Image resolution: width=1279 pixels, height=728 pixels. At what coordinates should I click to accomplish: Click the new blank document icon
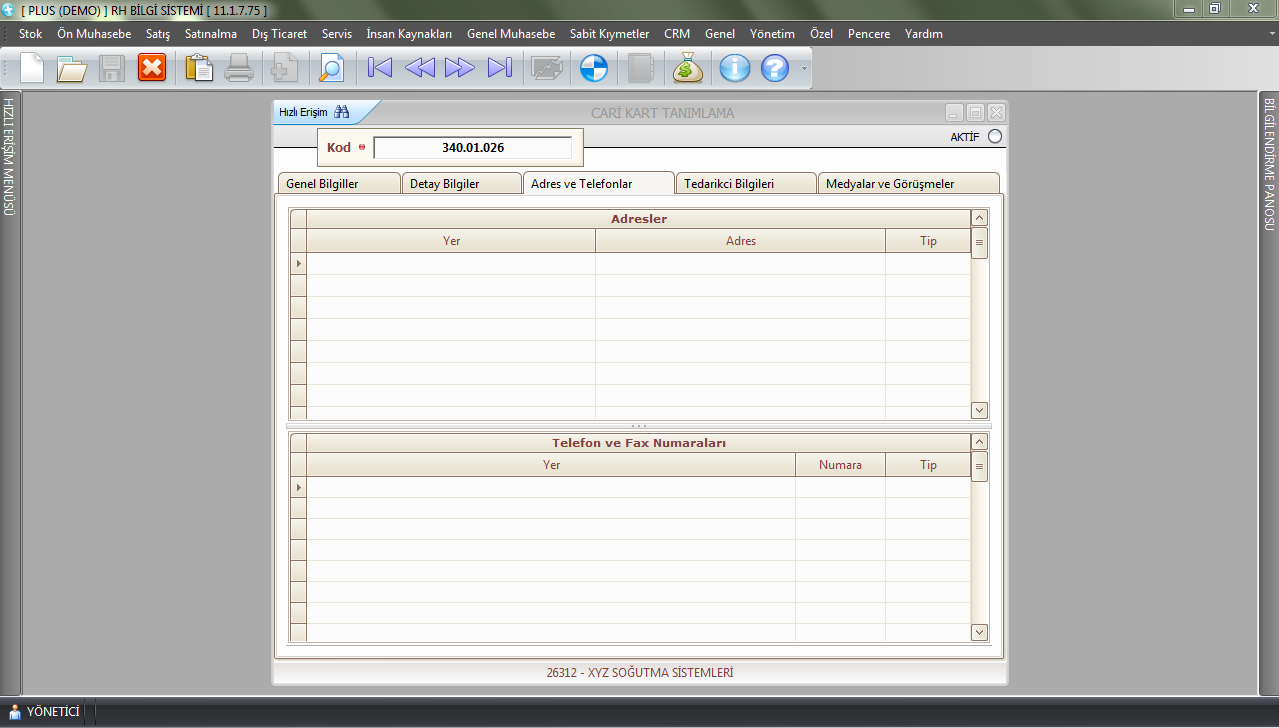coord(32,68)
